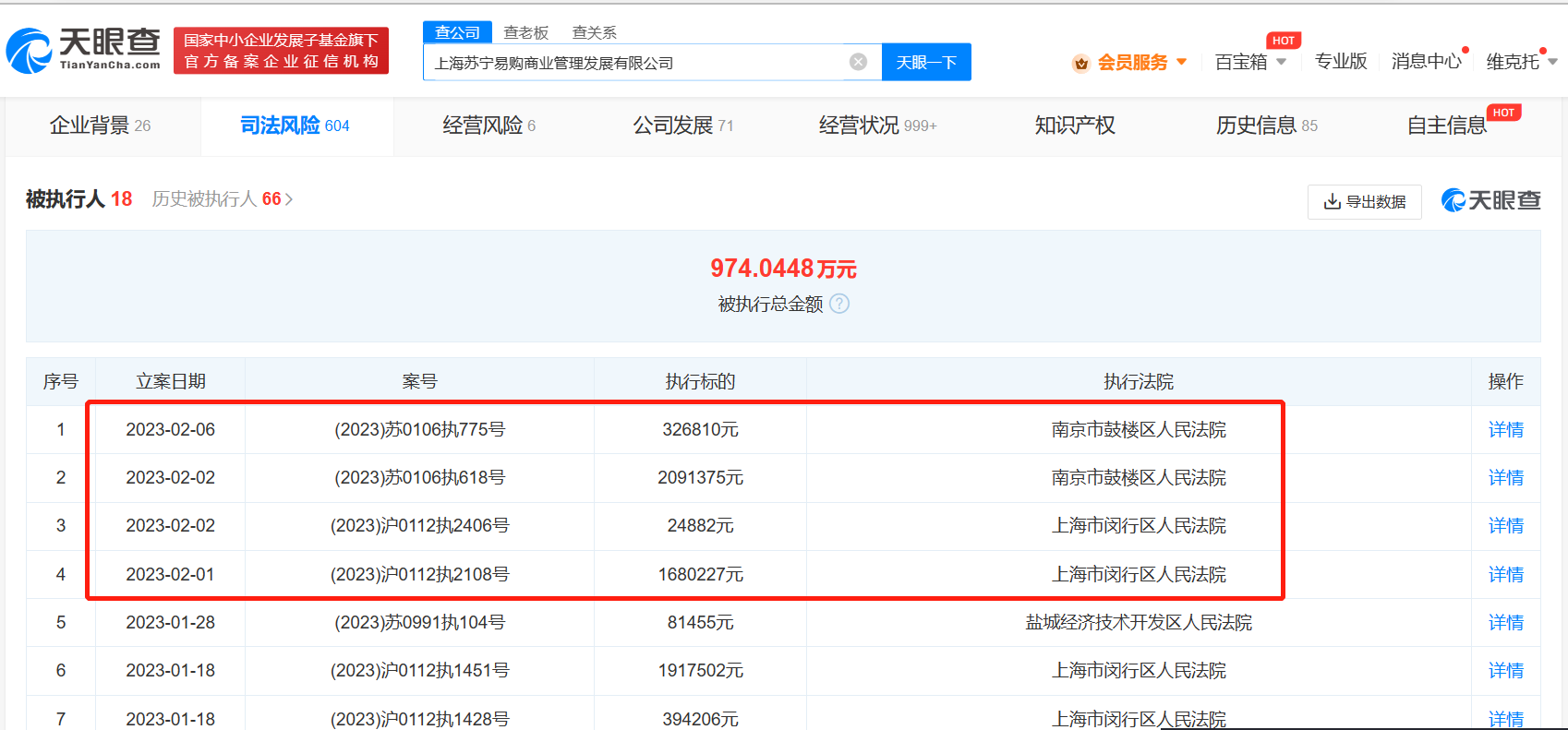This screenshot has width=1568, height=730.
Task: Click the company name search input field
Action: tap(633, 63)
